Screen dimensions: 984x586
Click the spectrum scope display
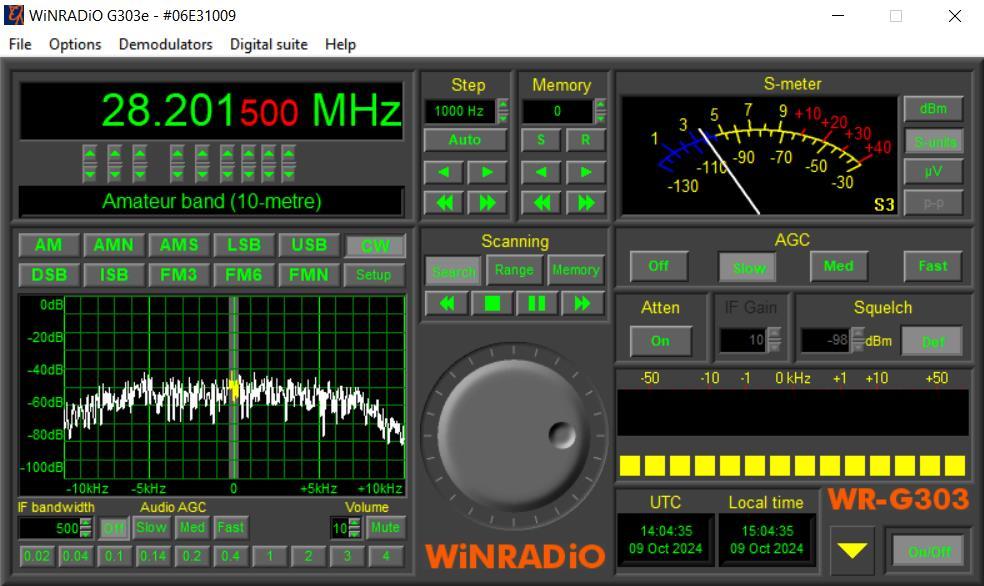point(234,388)
